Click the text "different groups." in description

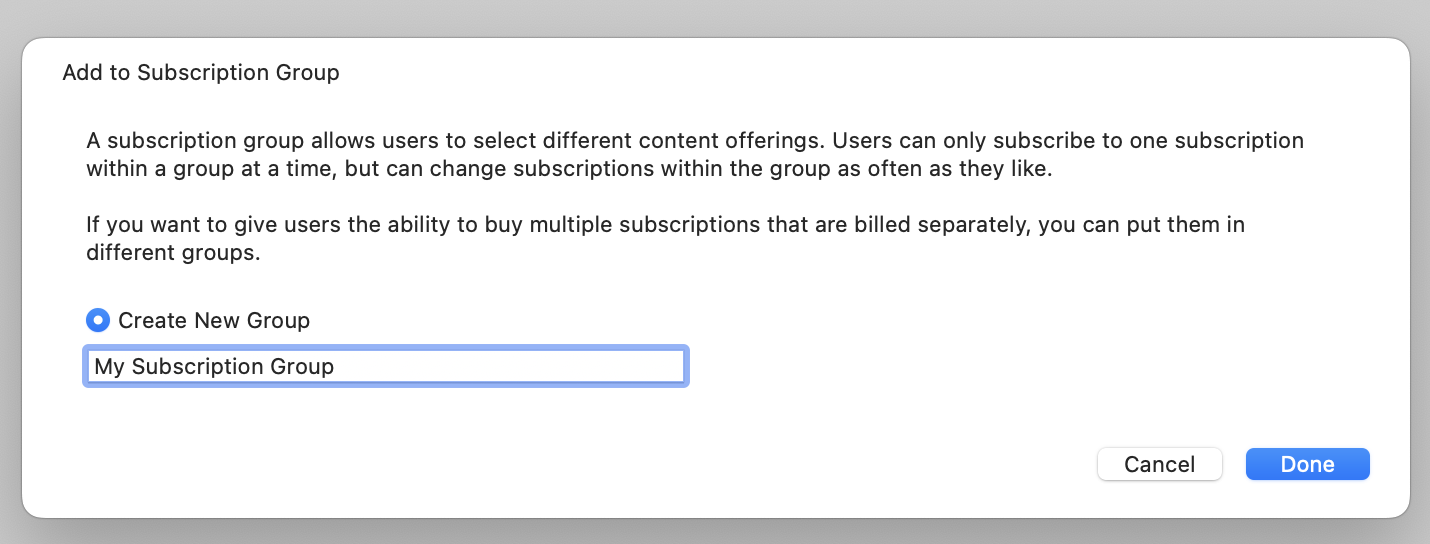click(173, 253)
